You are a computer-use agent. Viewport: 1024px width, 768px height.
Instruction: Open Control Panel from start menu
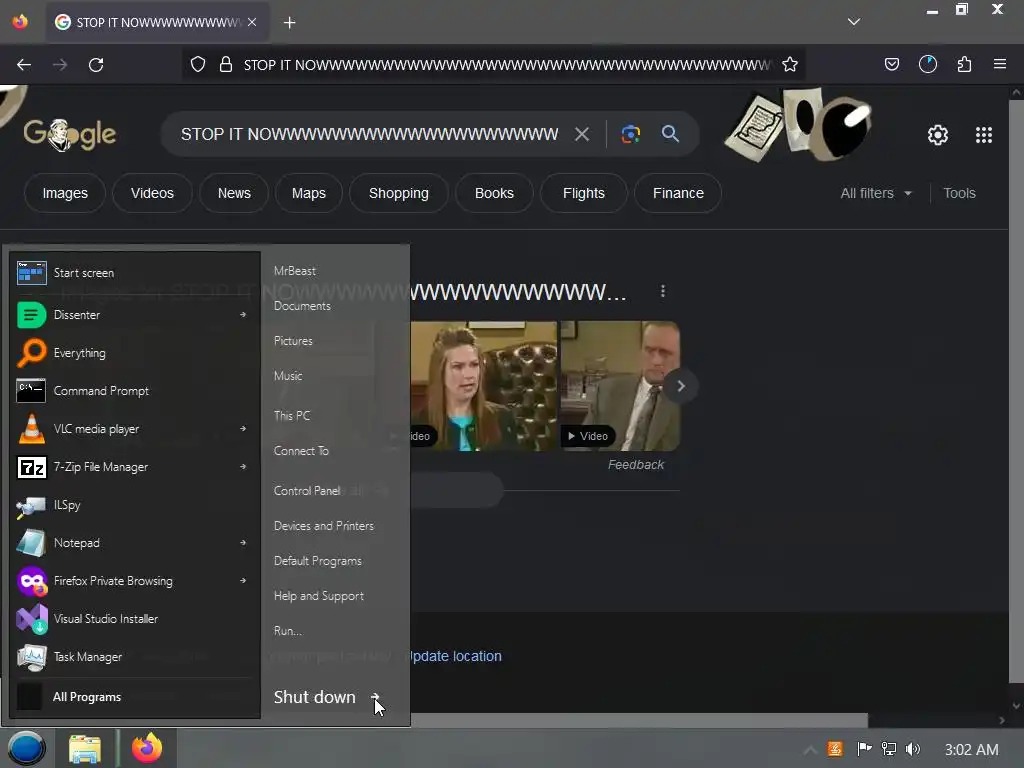click(307, 490)
